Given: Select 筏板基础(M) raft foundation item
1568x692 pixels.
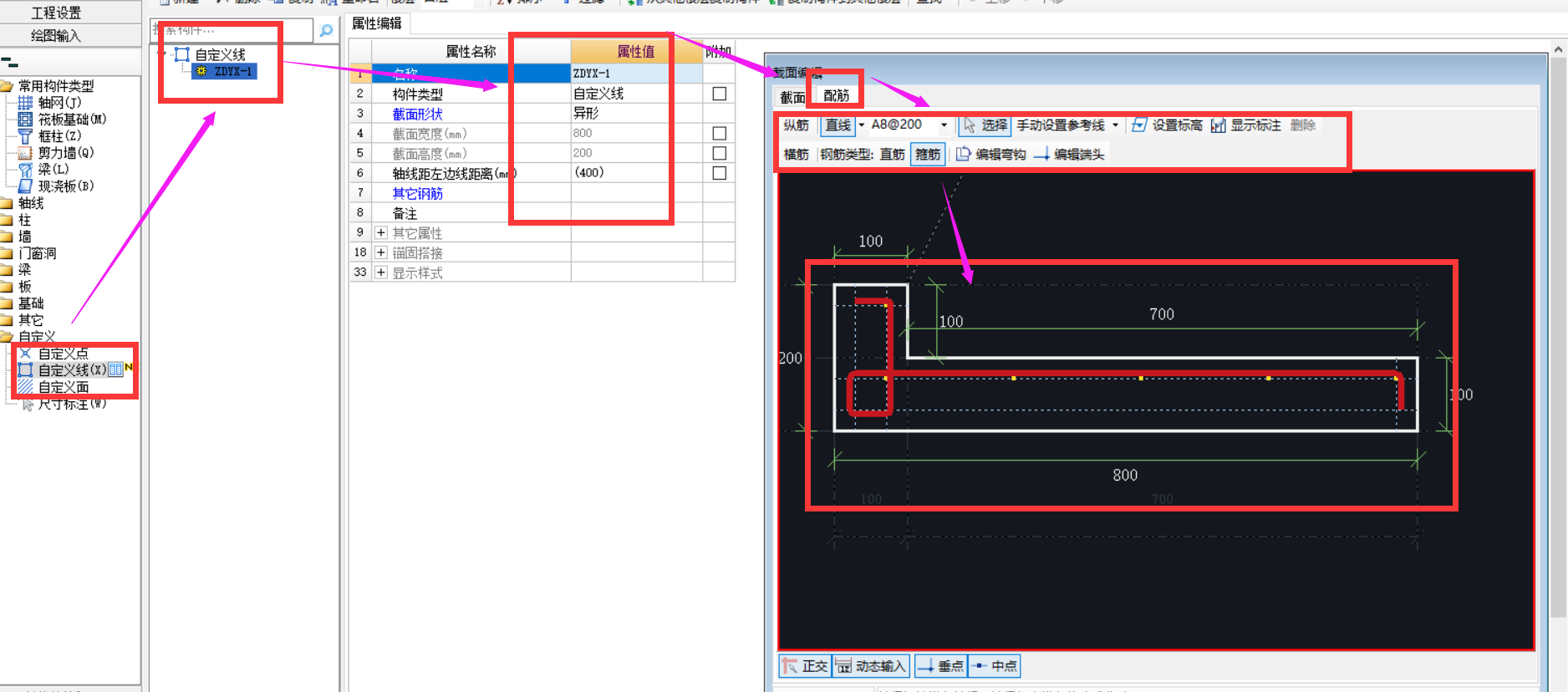Looking at the screenshot, I should pos(63,120).
